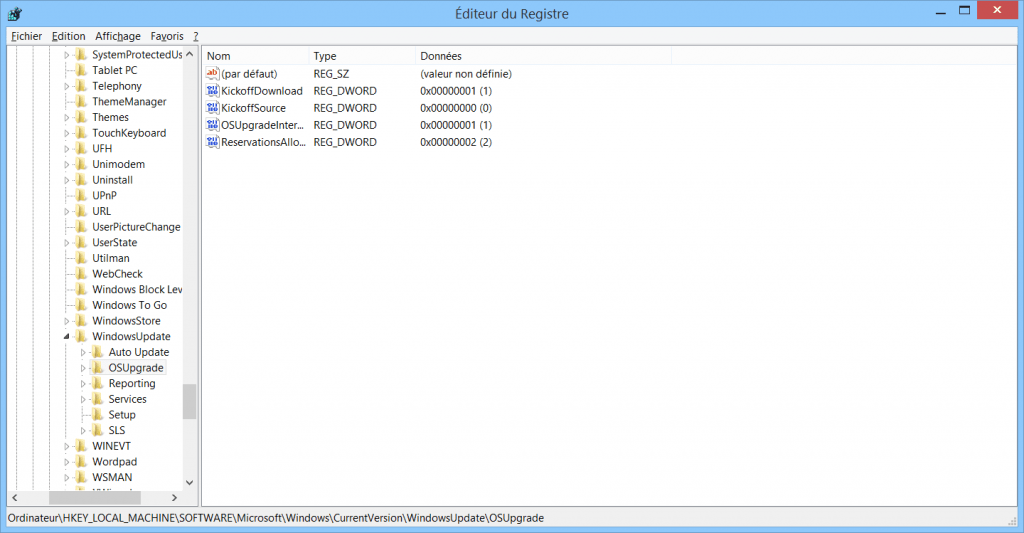The width and height of the screenshot is (1024, 533).
Task: Click the TouchKeyboard folder icon
Action: tap(81, 133)
